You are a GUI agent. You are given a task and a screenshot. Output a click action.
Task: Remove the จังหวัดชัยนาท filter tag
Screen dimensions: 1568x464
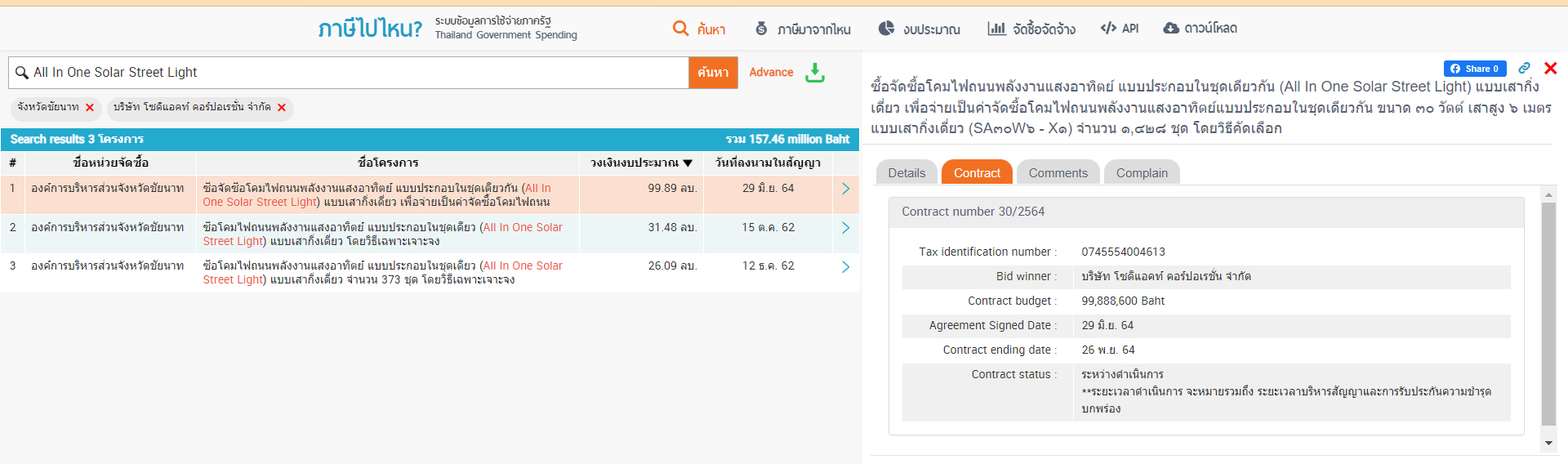point(90,108)
